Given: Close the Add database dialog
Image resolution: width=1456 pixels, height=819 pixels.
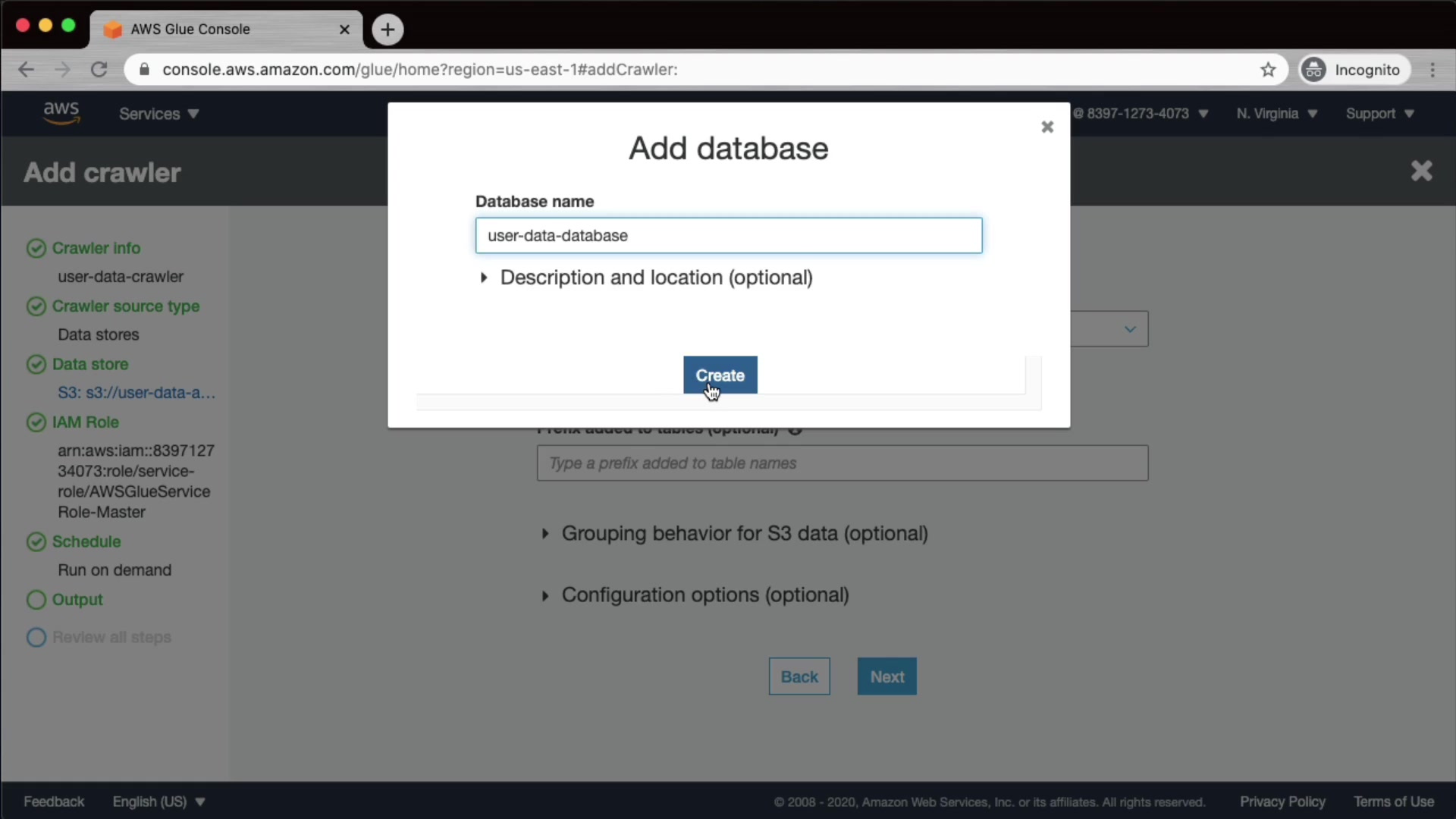Looking at the screenshot, I should (x=1047, y=127).
